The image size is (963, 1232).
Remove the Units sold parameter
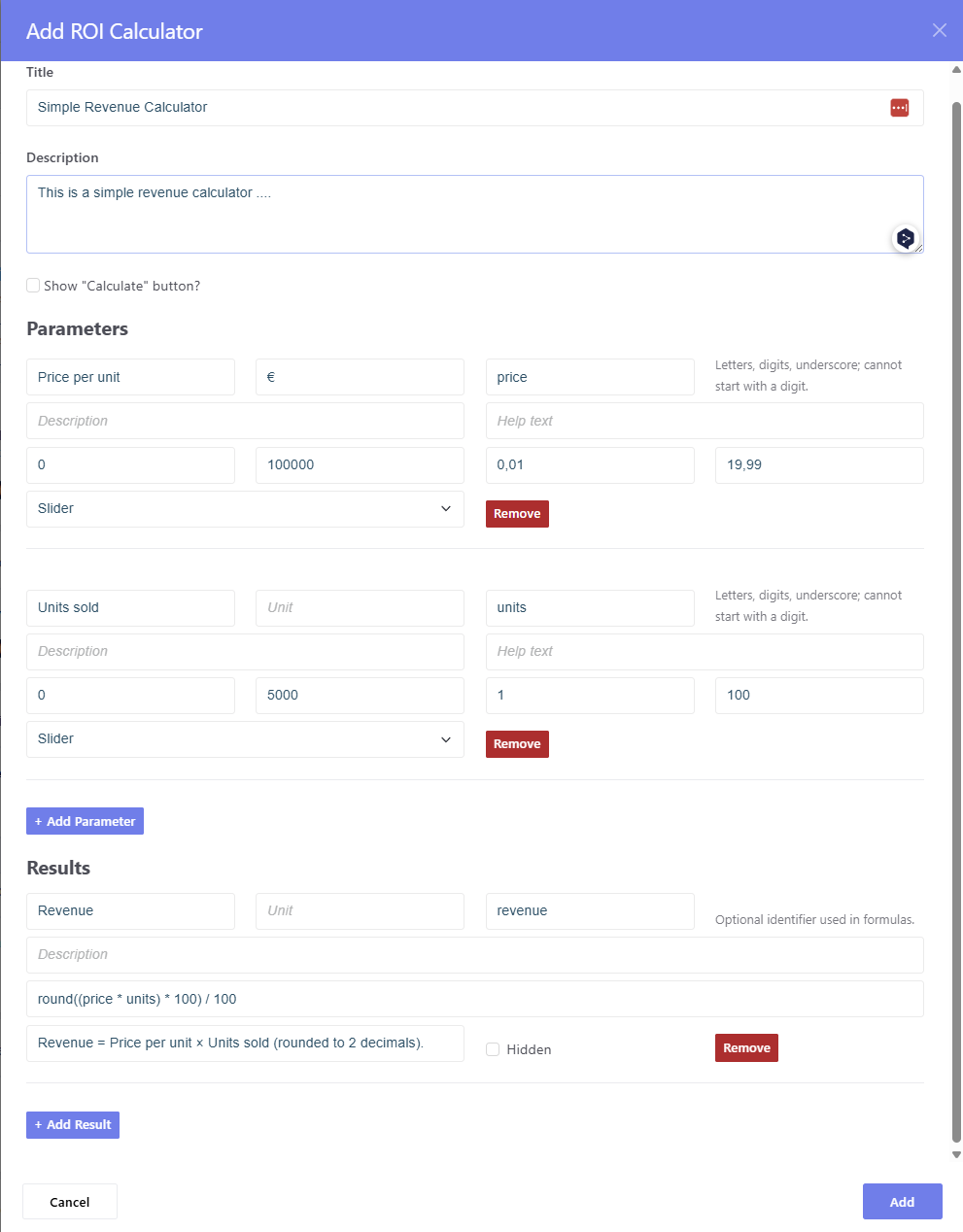517,744
